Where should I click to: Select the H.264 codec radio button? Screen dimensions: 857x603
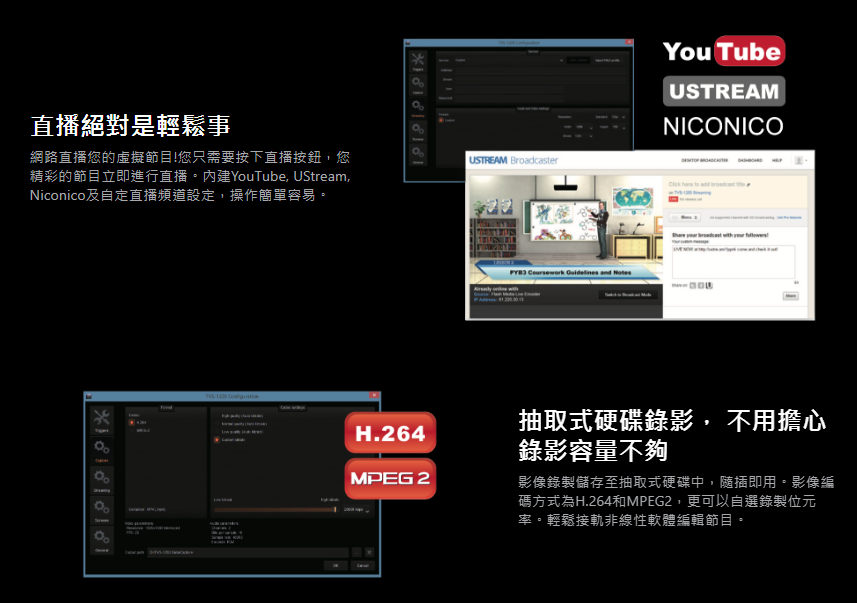(132, 423)
